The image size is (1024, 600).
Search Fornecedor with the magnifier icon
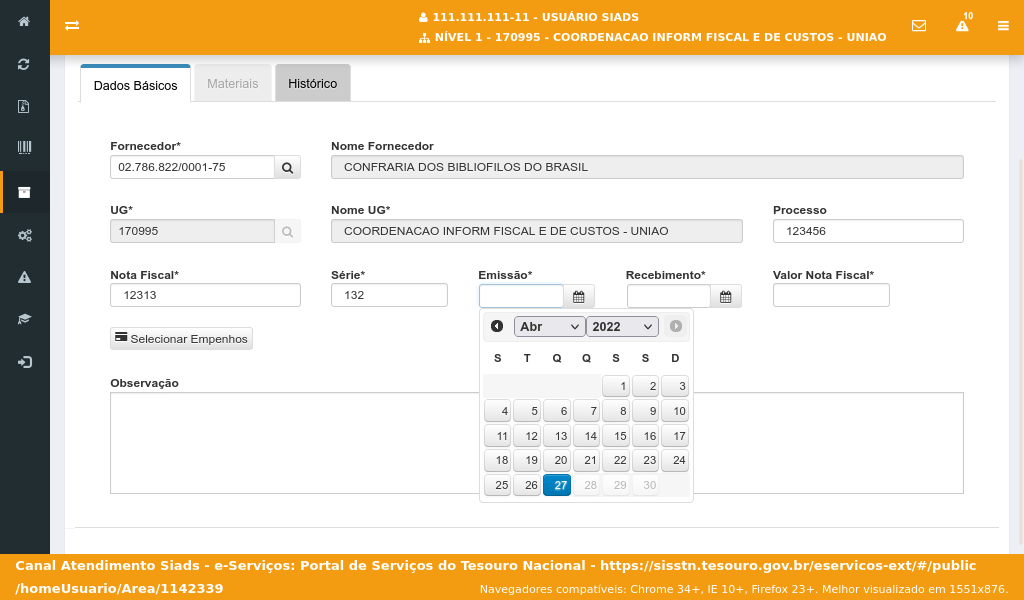[x=287, y=168]
